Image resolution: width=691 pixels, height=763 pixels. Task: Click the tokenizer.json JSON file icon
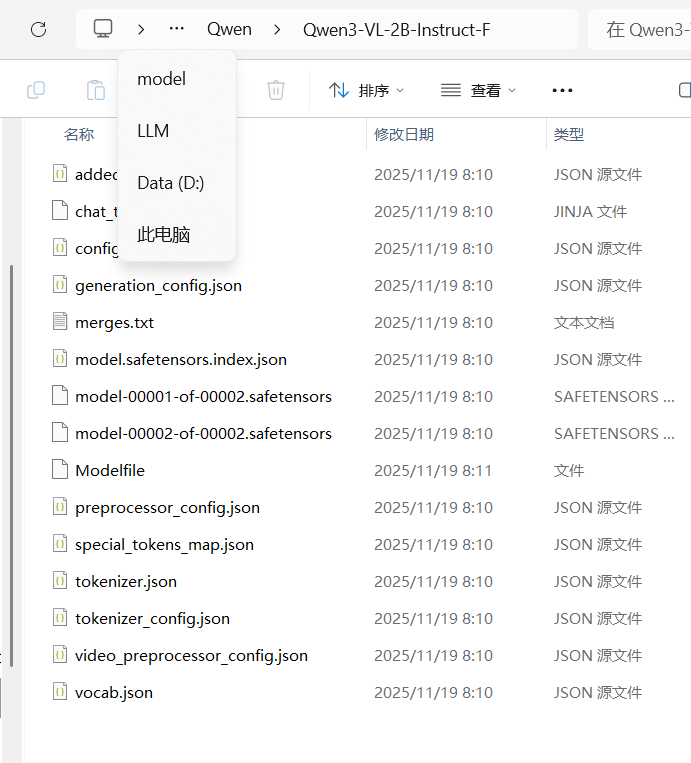point(60,580)
